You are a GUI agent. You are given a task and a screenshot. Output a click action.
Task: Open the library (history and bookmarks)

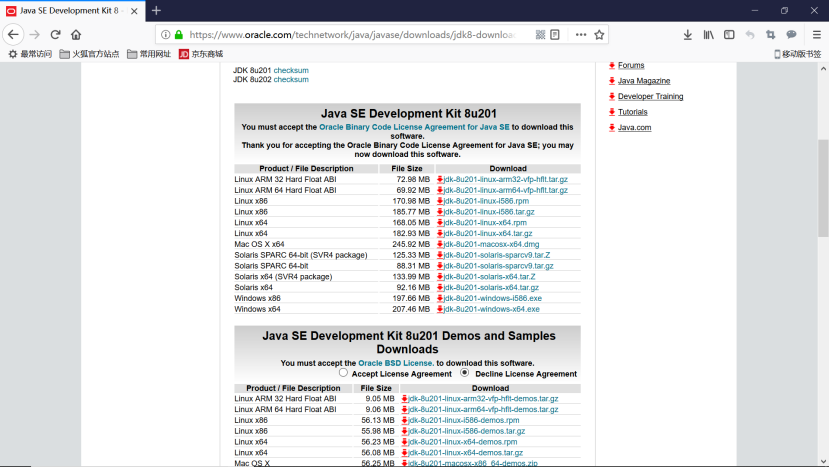[708, 35]
